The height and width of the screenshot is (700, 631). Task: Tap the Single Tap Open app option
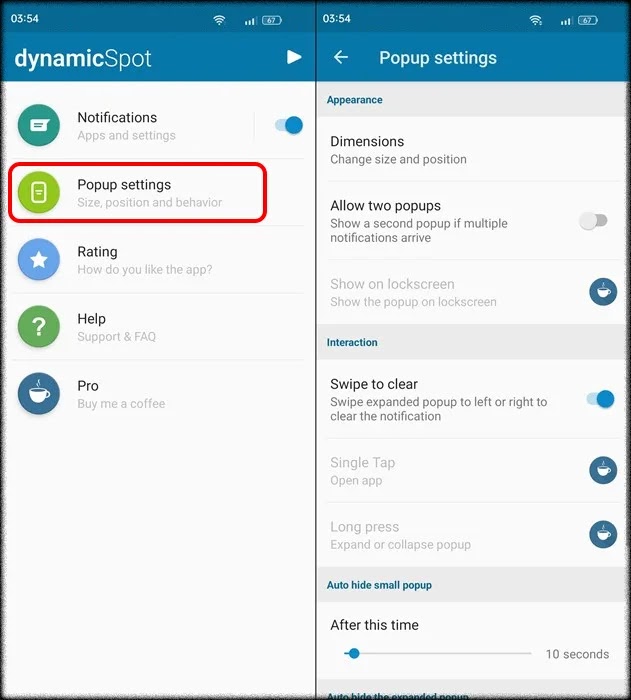point(473,471)
